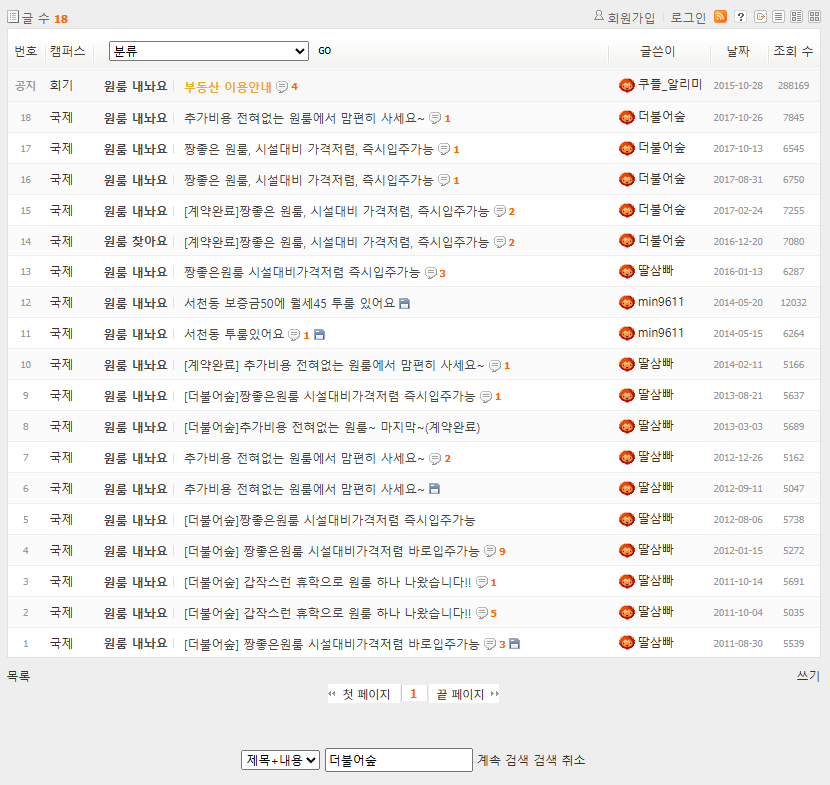Return to list via 목록 link
830x785 pixels.
point(16,675)
